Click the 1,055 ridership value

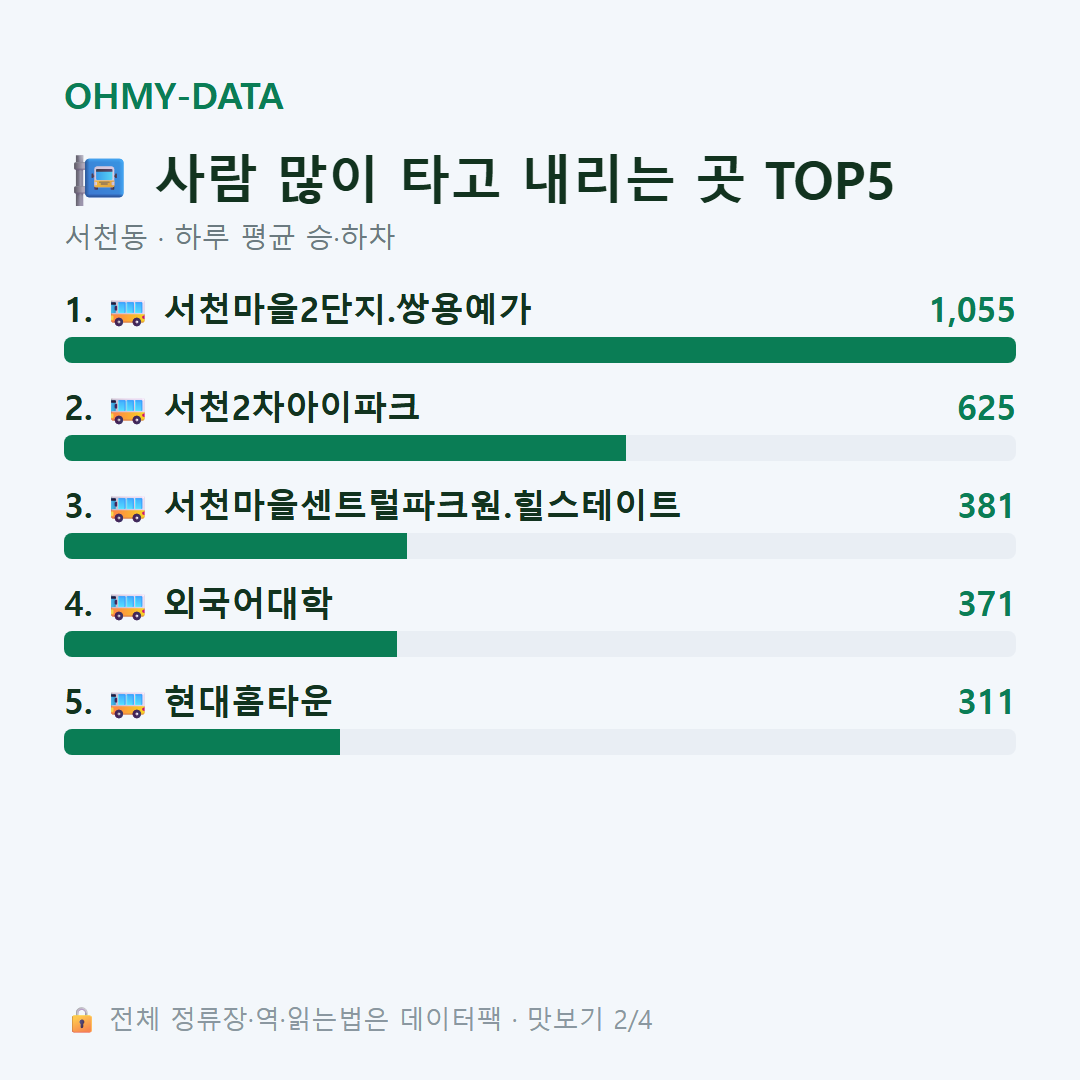click(972, 310)
